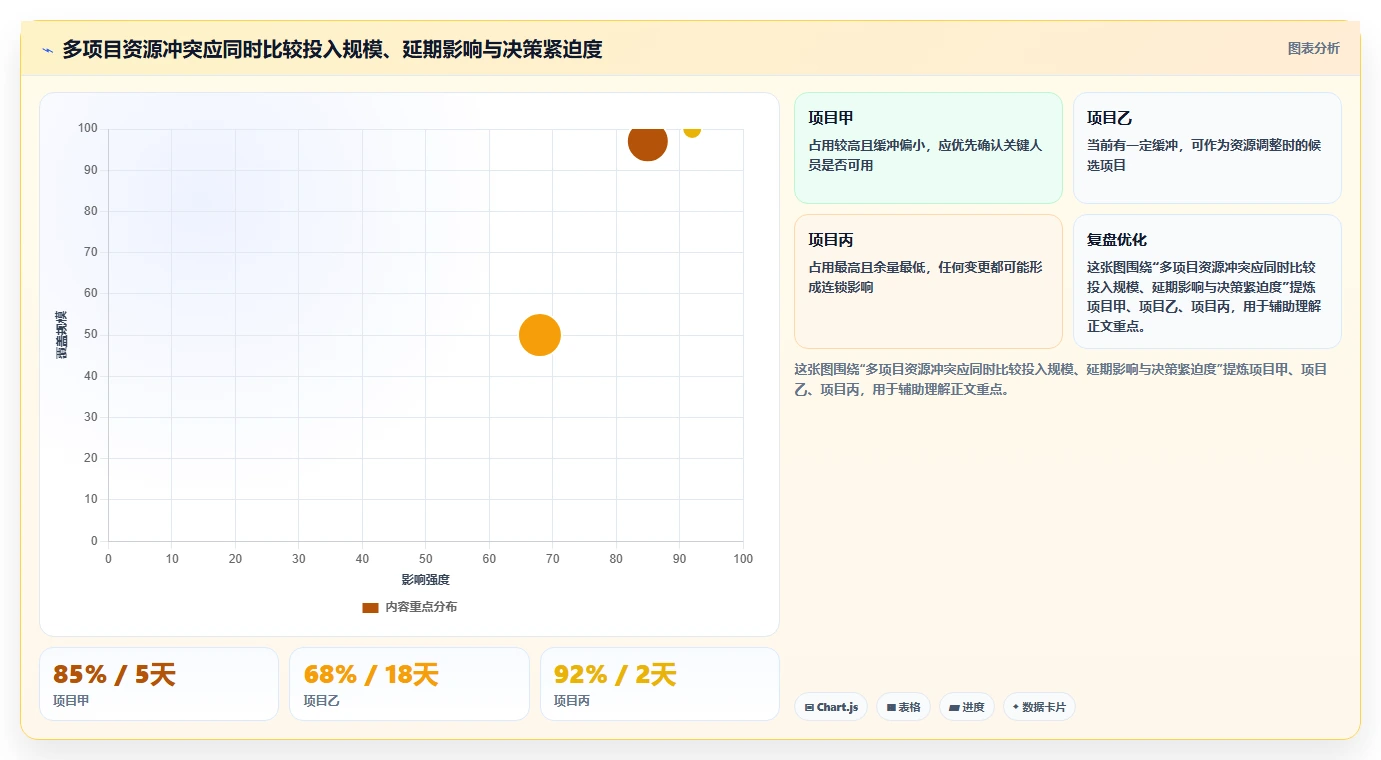Open the 项目乙 info card
The width and height of the screenshot is (1381, 760).
[x=1207, y=148]
